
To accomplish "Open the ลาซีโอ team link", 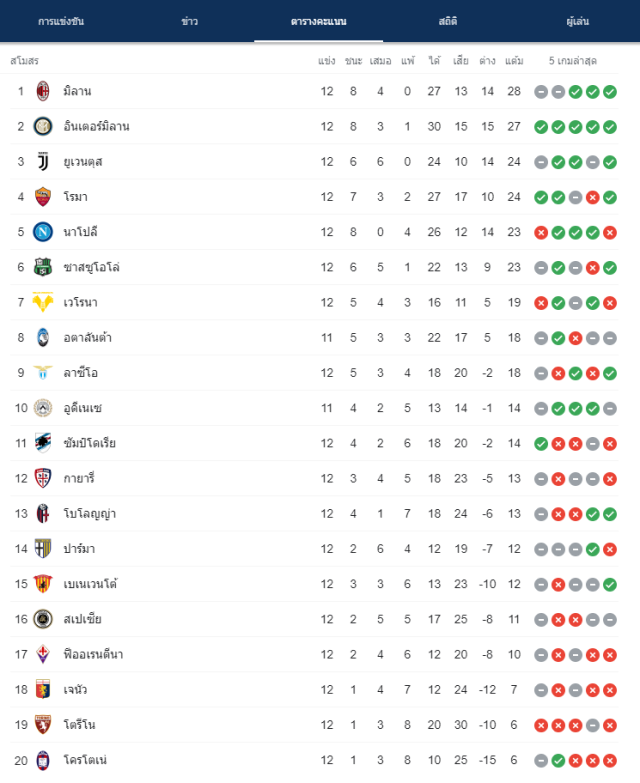I will pos(80,373).
